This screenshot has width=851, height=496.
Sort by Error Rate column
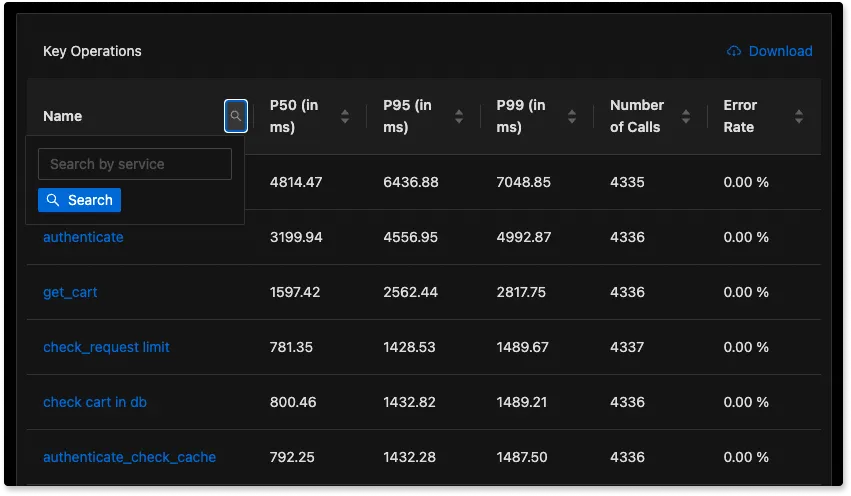point(799,116)
